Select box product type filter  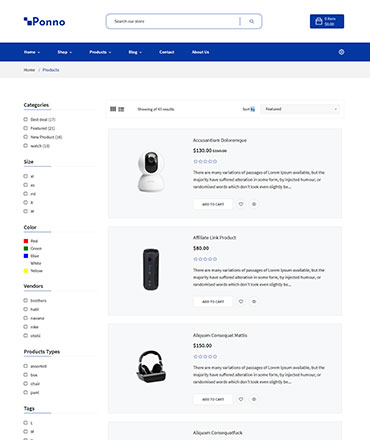(30, 375)
